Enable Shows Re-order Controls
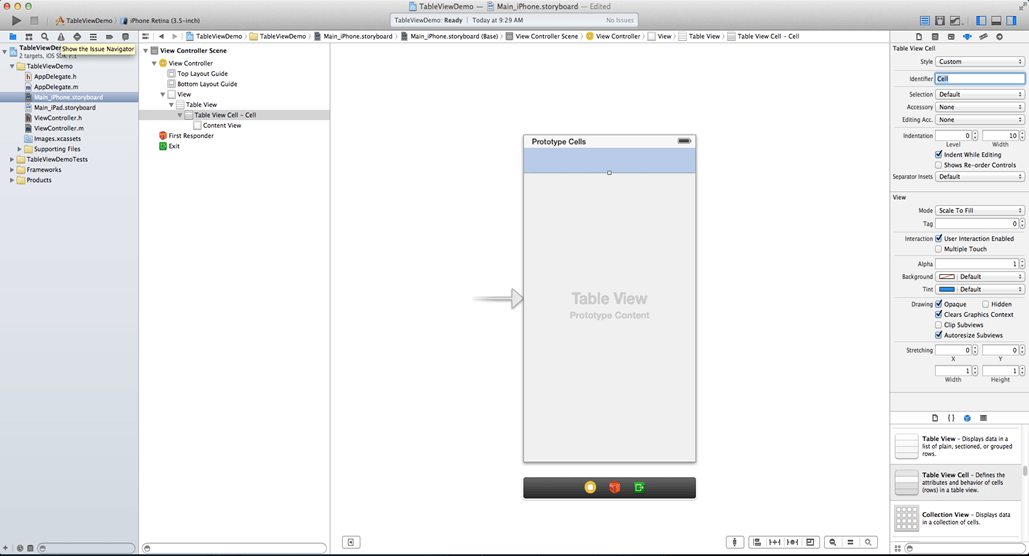The image size is (1029, 556). point(938,165)
